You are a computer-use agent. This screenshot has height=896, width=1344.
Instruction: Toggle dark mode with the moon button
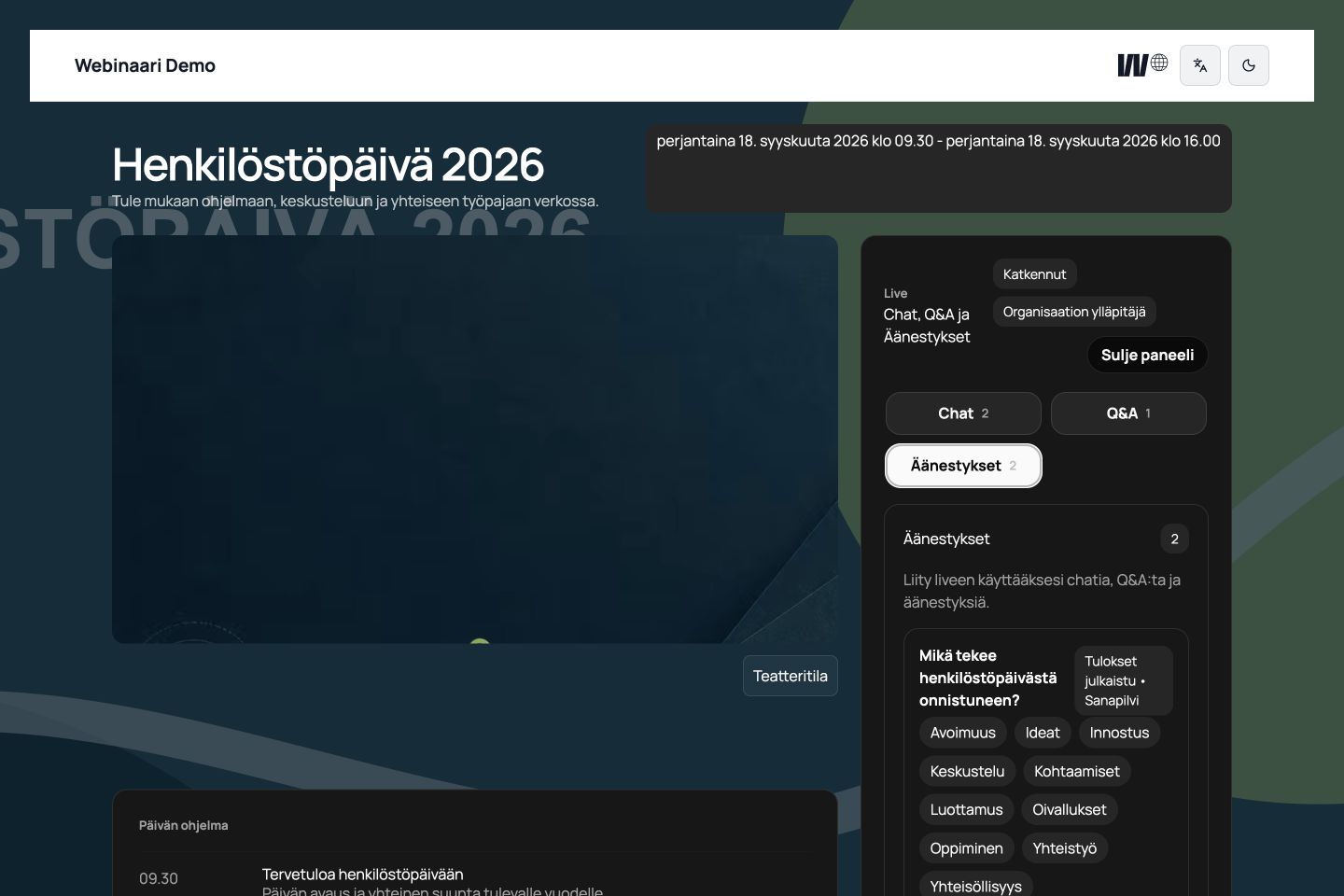click(x=1249, y=65)
